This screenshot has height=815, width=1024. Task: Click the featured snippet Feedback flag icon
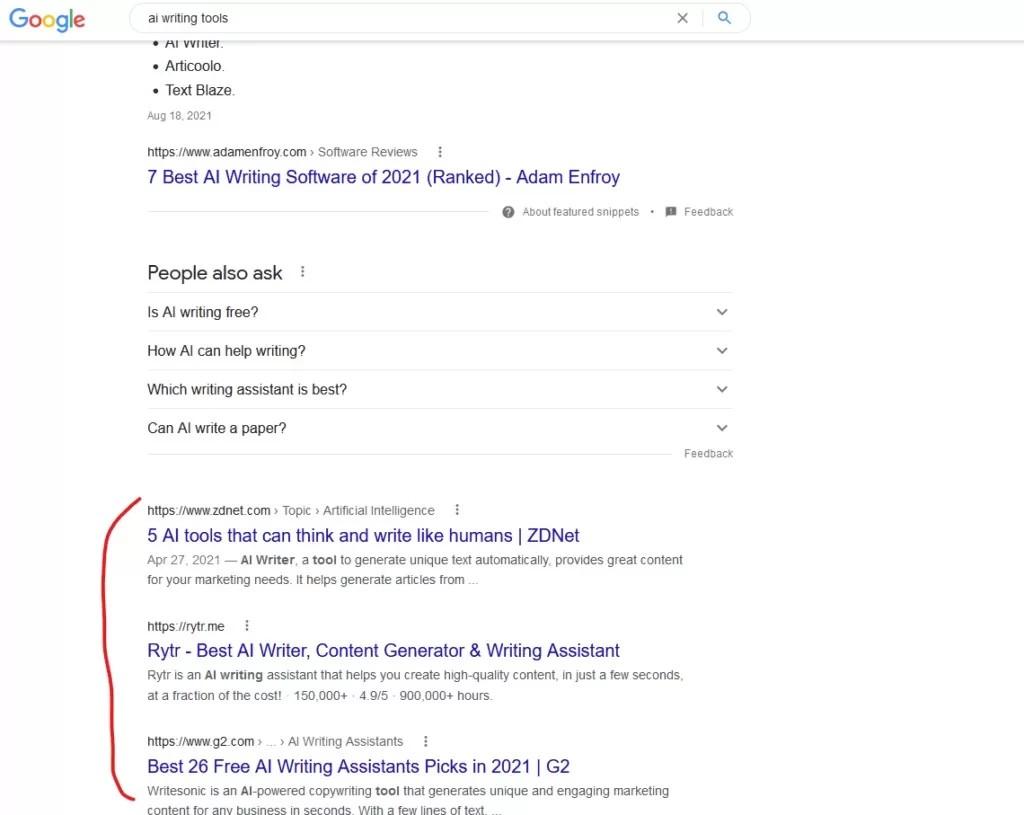click(671, 212)
